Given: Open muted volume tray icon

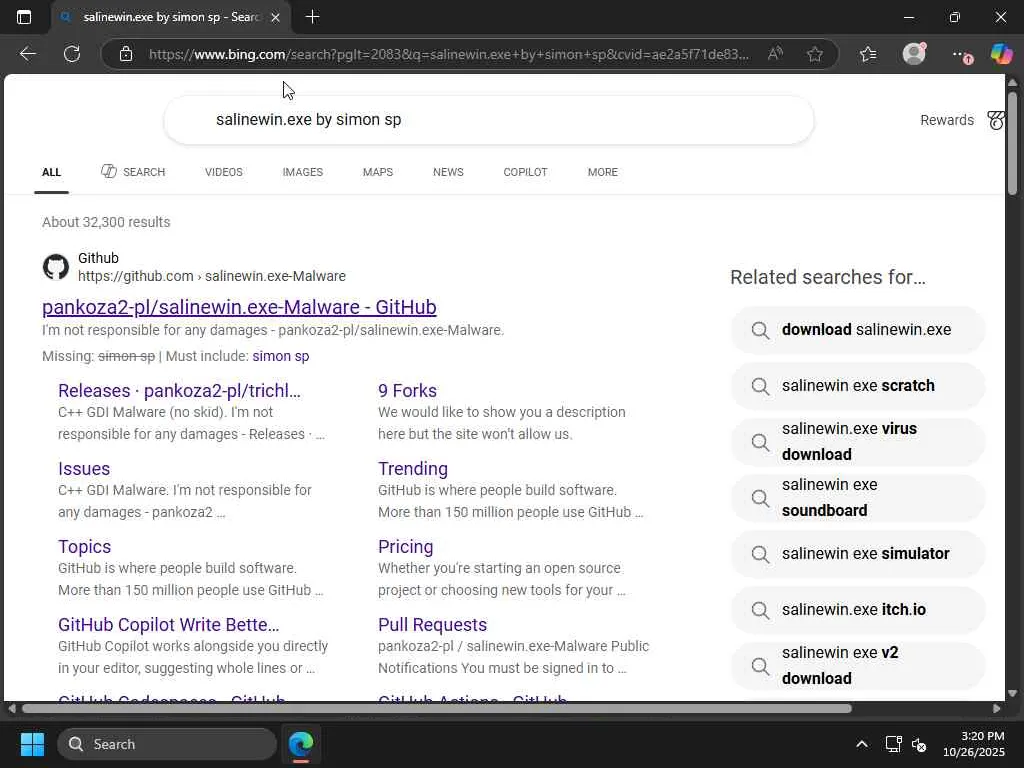Looking at the screenshot, I should (919, 744).
